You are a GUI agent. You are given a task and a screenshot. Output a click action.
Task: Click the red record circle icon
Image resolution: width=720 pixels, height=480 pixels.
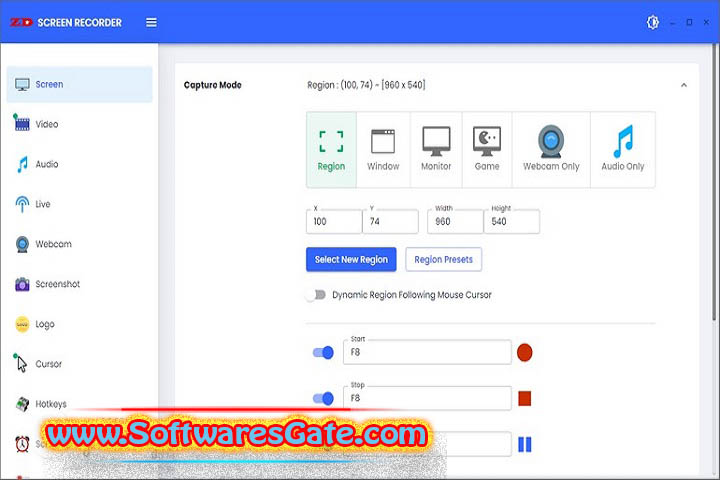524,352
